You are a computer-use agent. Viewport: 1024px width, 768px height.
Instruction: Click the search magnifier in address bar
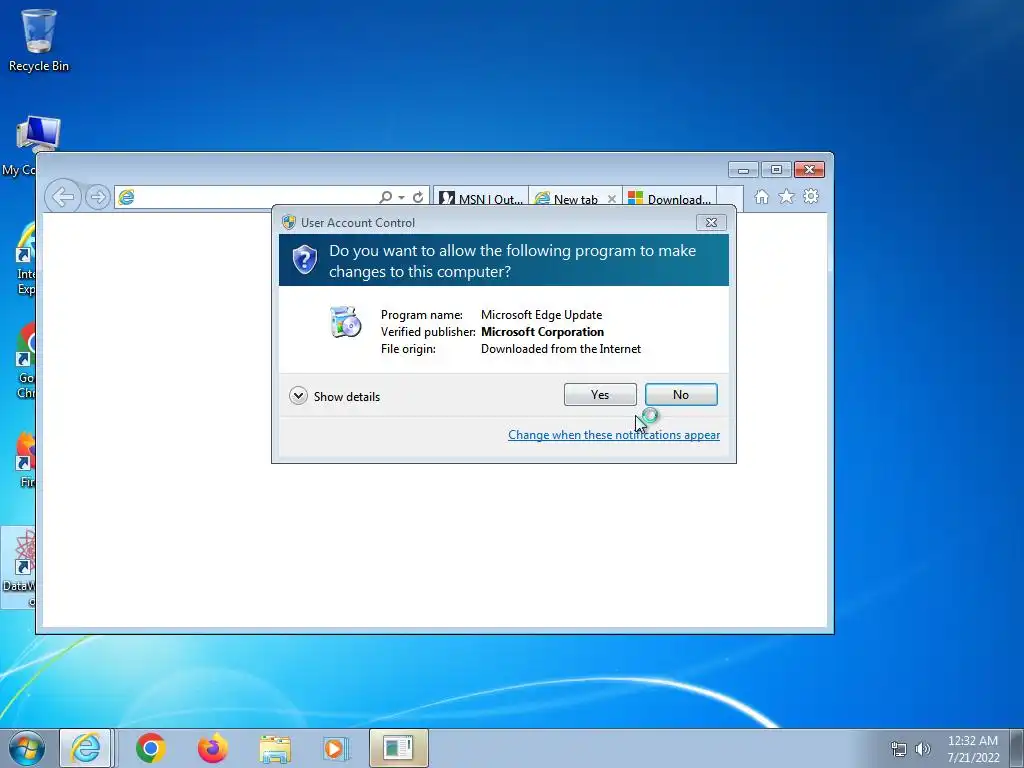click(386, 197)
